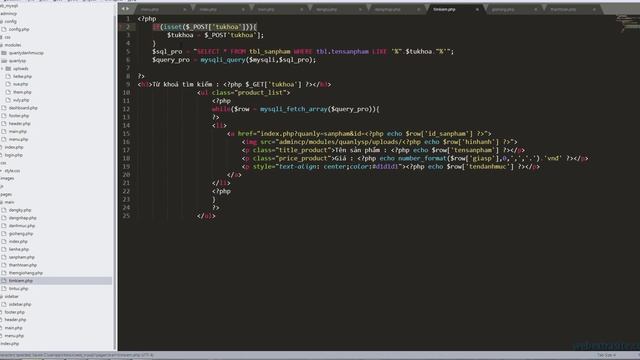This screenshot has width=640, height=360.
Task: Select the images folder in sidebar
Action: (7, 178)
